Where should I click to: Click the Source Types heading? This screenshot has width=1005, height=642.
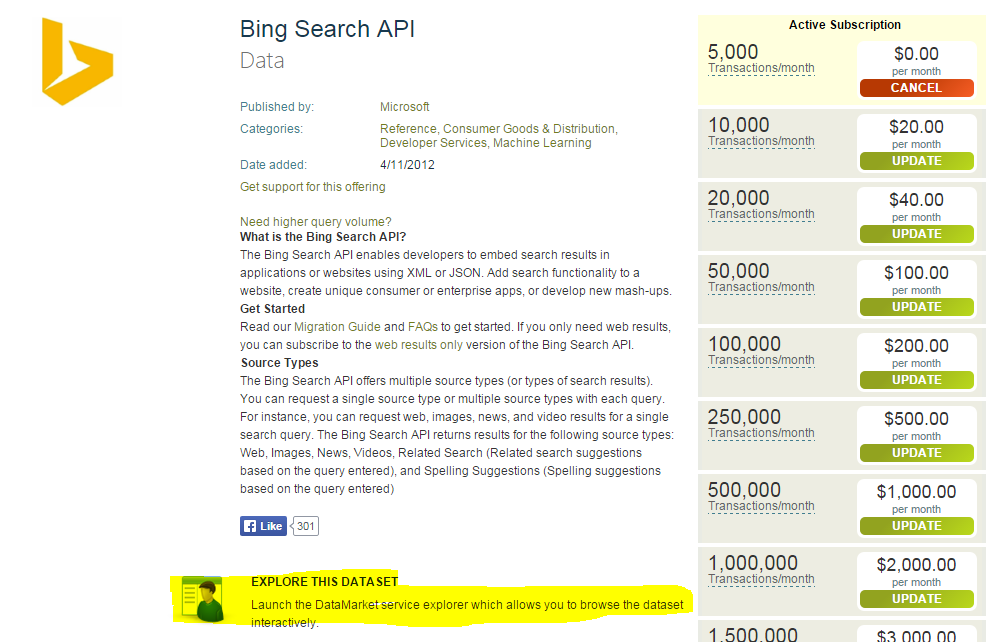click(279, 363)
